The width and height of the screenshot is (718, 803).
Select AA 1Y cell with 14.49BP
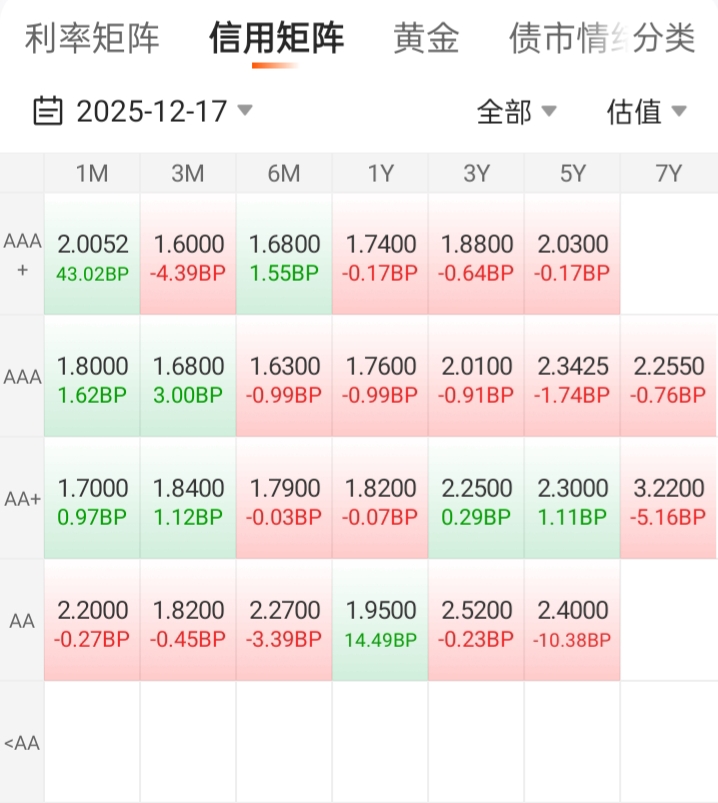pos(380,621)
